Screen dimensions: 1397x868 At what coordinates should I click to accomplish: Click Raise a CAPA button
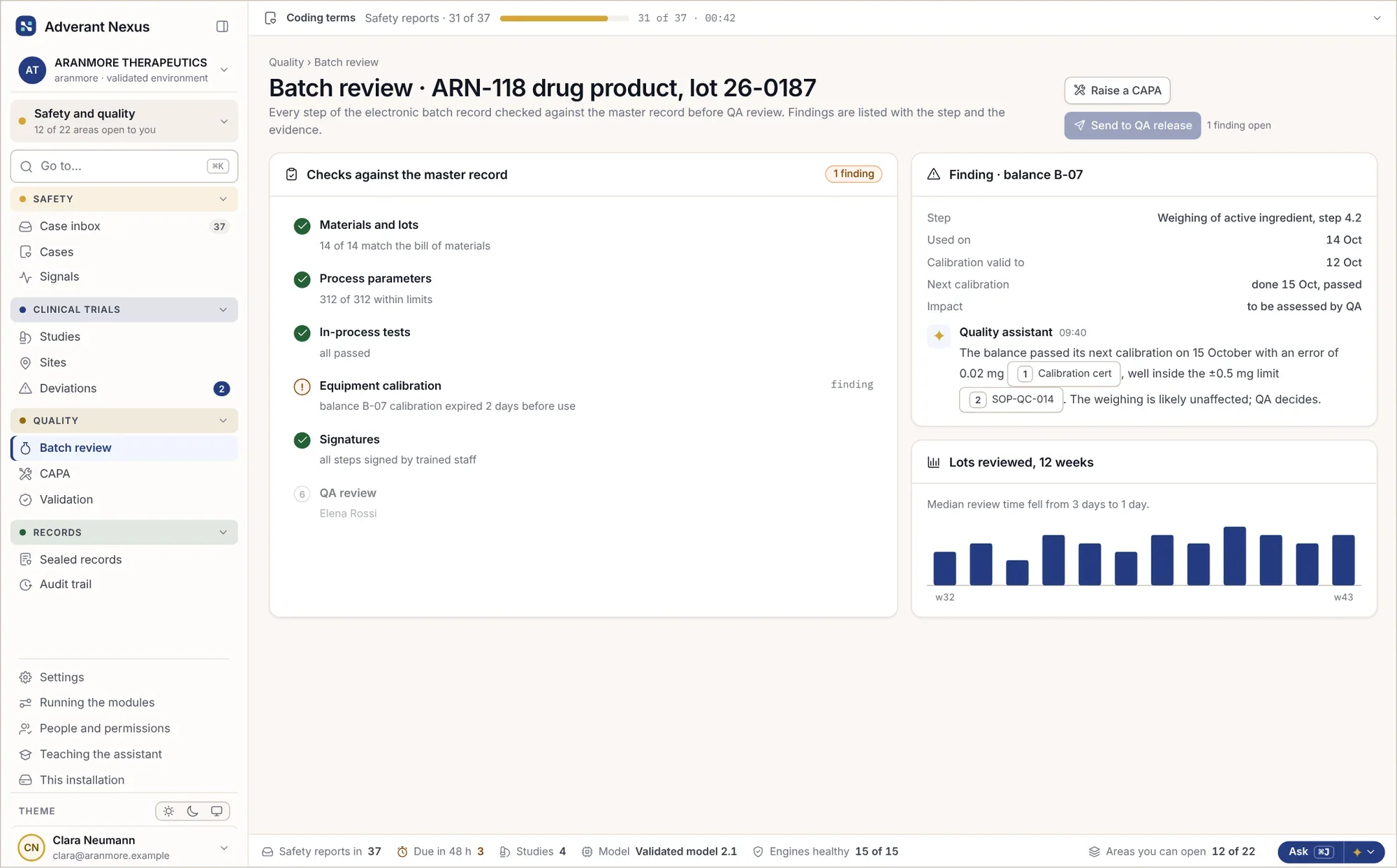click(1117, 91)
